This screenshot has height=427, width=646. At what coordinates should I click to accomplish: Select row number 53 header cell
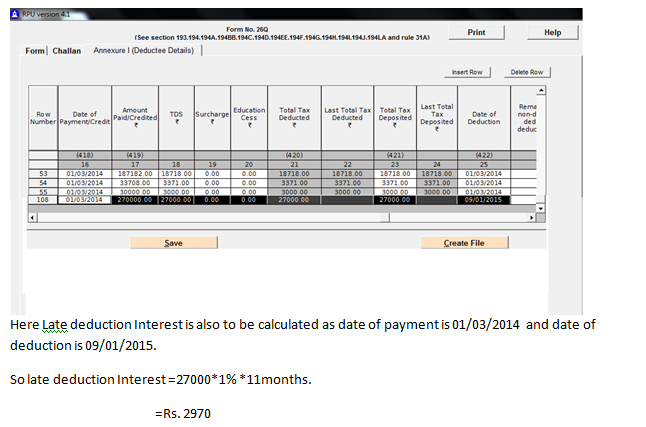coord(43,173)
